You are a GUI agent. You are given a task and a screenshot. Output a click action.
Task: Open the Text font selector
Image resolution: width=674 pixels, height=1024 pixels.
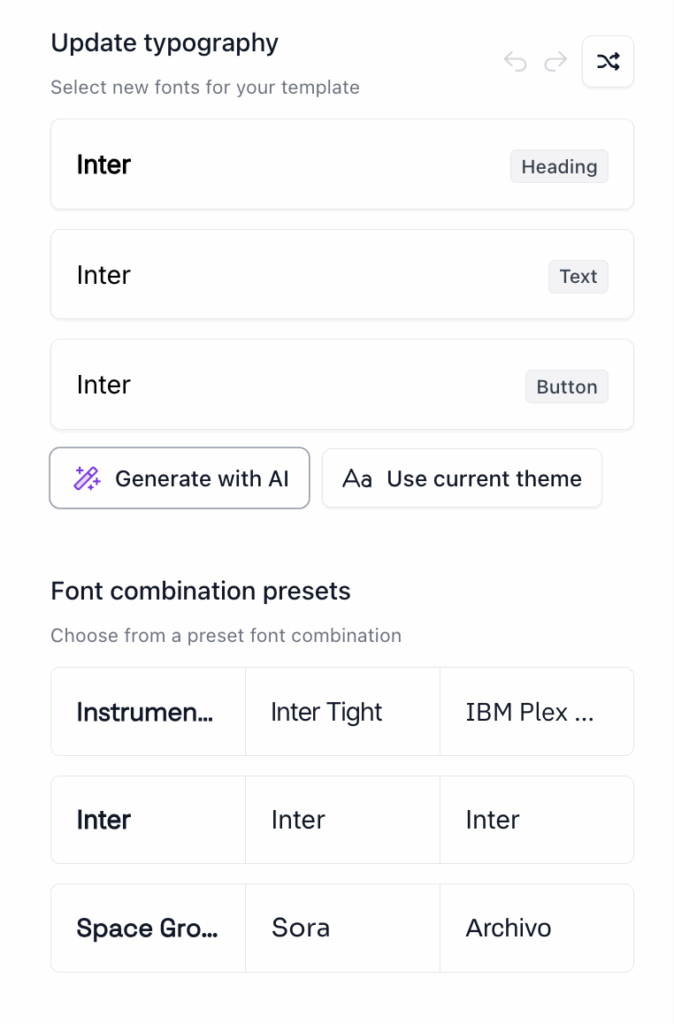pyautogui.click(x=342, y=274)
